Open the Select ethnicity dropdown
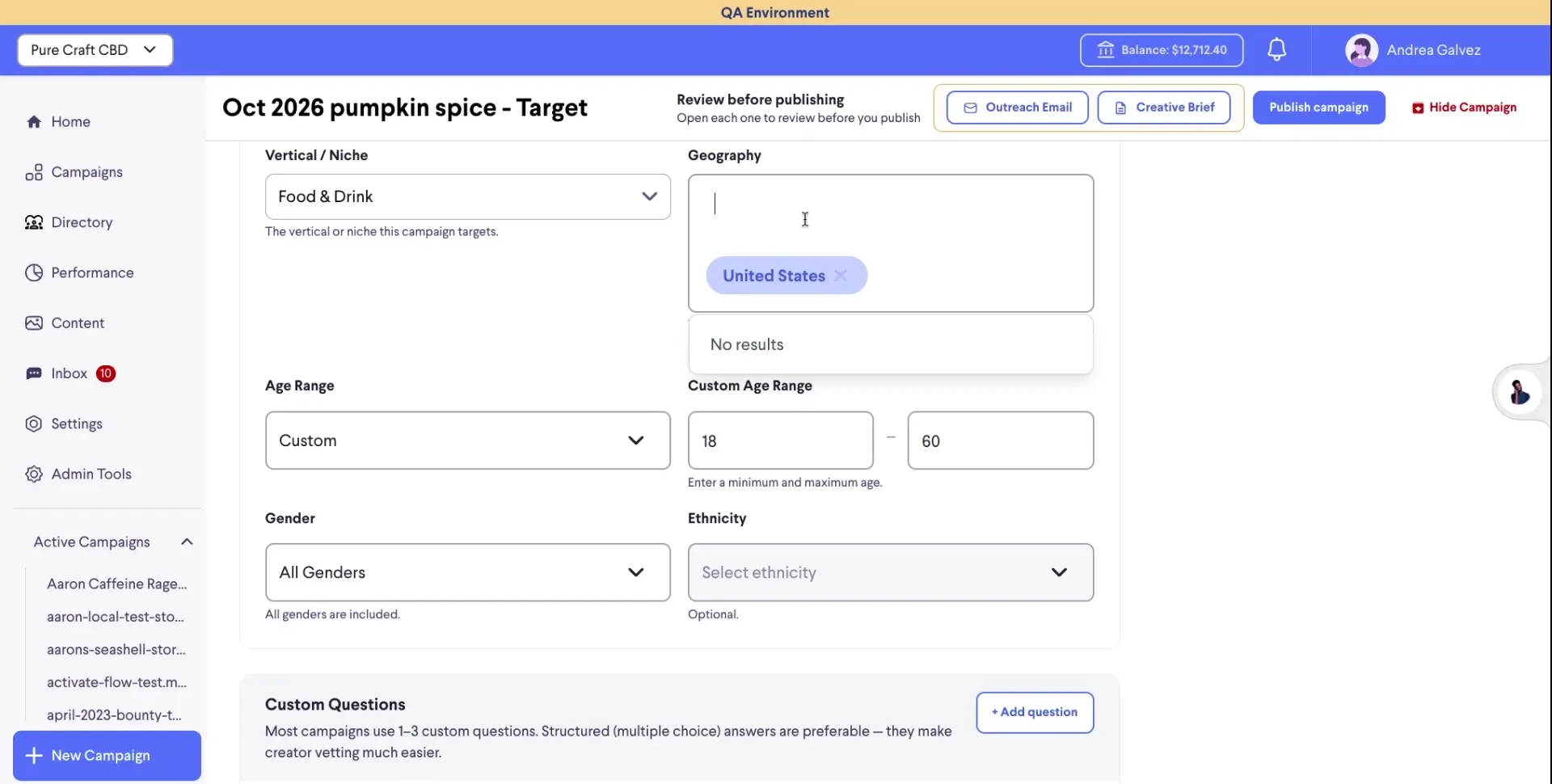Screen dimensions: 1552x784 pyautogui.click(x=891, y=572)
